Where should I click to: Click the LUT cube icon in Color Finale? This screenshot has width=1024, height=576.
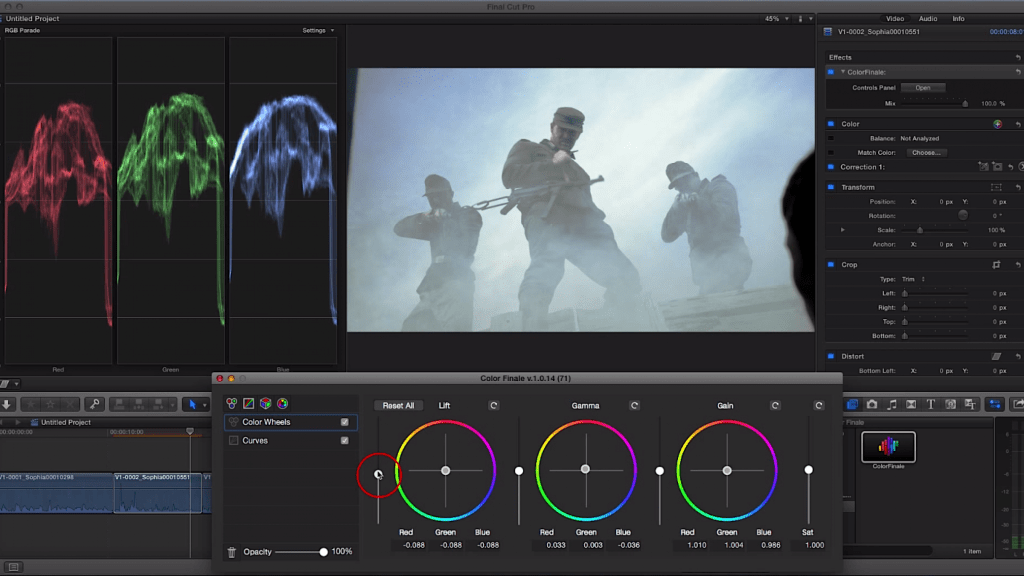tap(265, 404)
